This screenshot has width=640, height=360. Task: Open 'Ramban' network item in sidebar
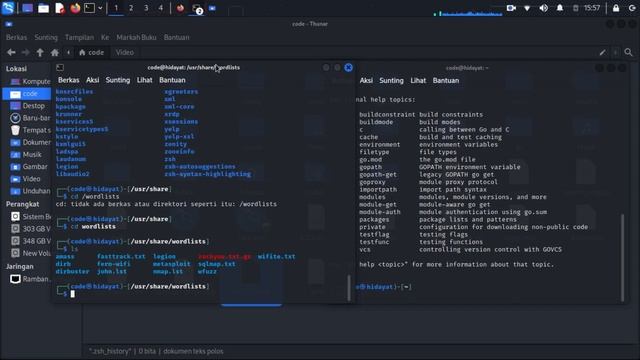tap(27, 279)
